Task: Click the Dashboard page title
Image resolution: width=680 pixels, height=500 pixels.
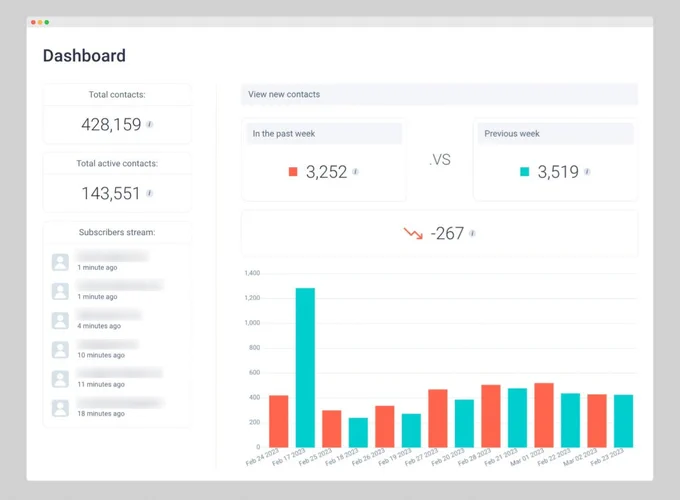Action: [x=84, y=56]
